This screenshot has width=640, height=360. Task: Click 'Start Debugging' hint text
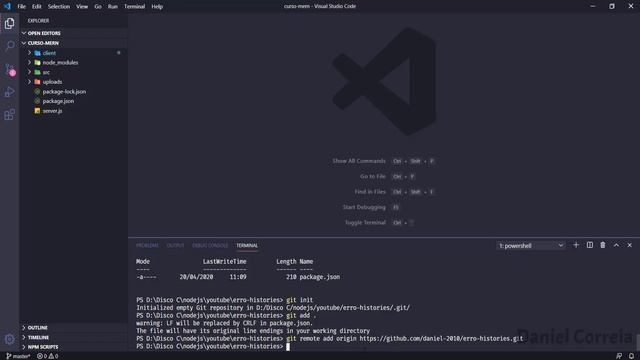(364, 207)
